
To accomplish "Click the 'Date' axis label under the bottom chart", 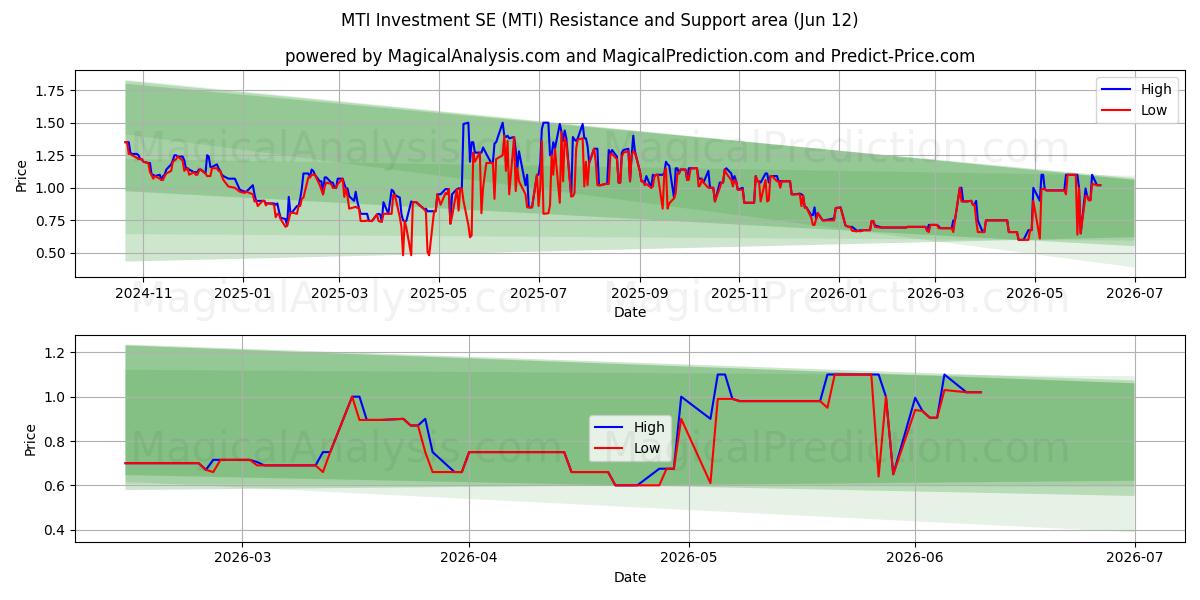I will (630, 577).
